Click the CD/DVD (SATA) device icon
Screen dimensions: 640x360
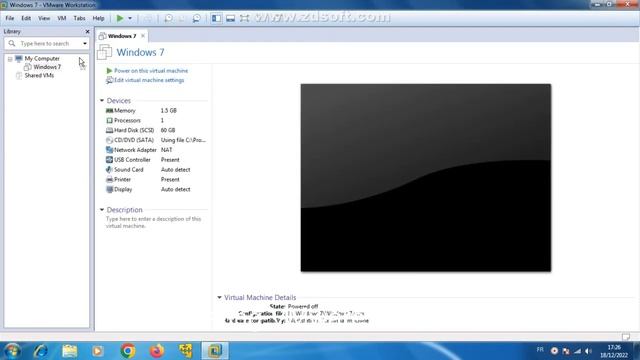click(x=109, y=140)
